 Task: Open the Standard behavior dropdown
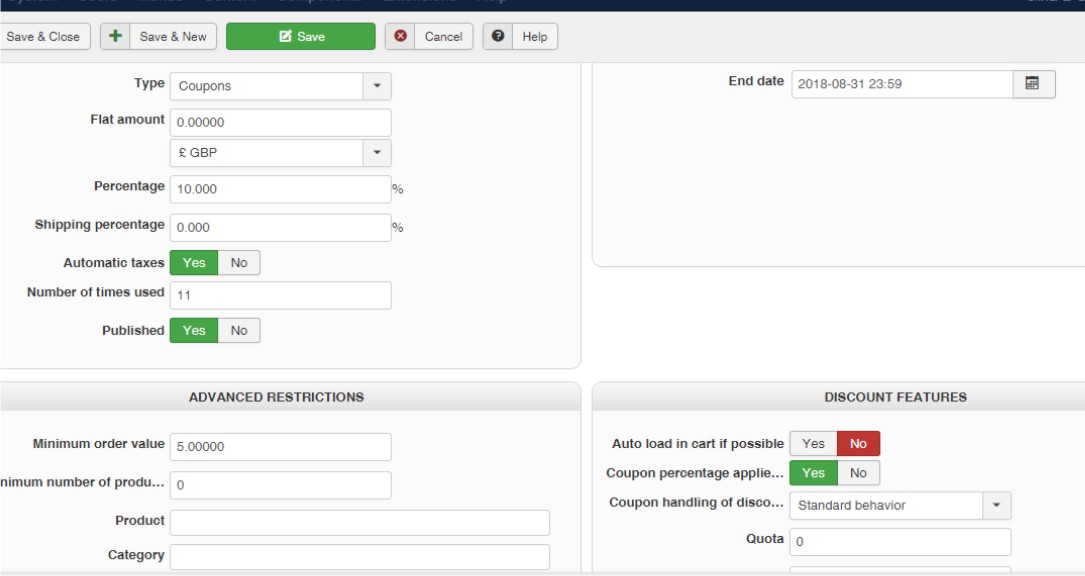[900, 505]
